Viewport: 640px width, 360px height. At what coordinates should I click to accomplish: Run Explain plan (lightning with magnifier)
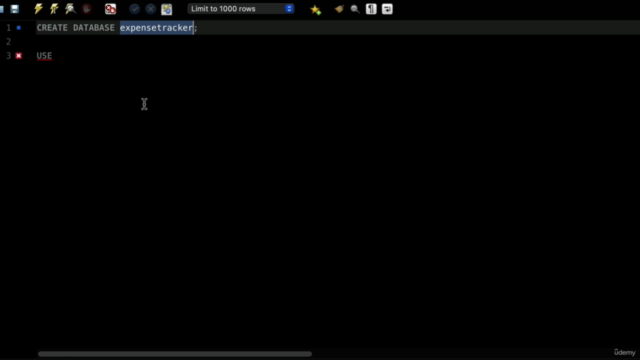70,9
